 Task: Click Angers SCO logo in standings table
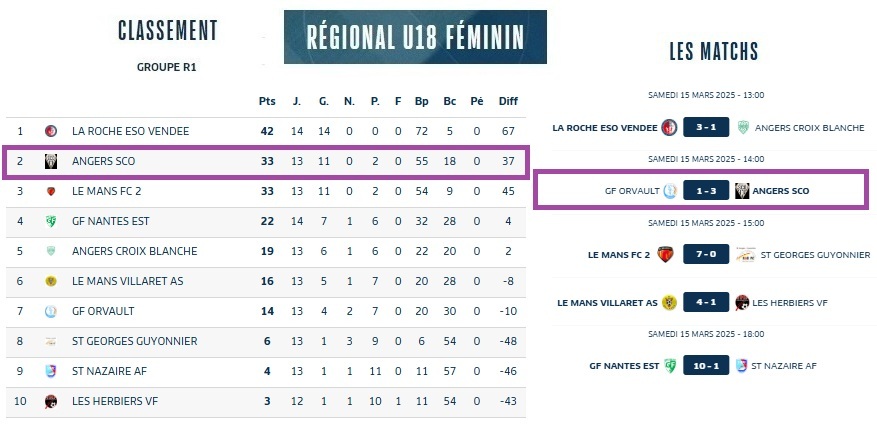pyautogui.click(x=51, y=161)
